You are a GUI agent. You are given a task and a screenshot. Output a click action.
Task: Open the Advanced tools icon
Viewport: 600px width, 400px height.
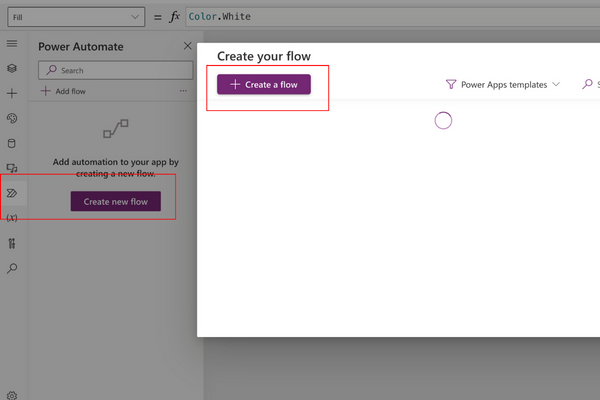click(x=12, y=243)
